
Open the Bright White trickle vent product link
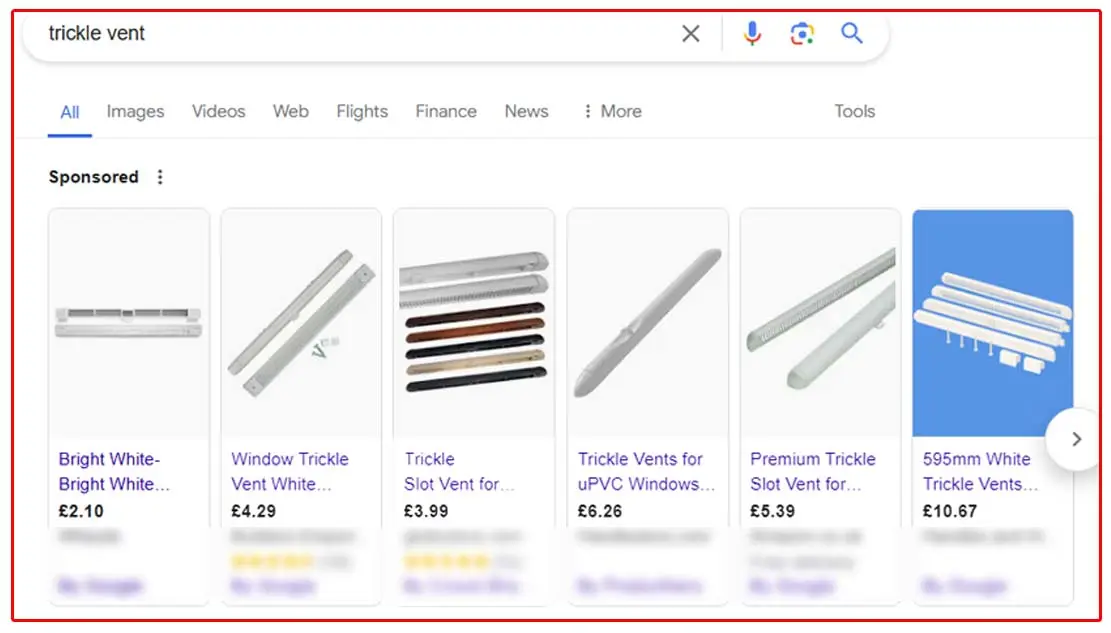coord(110,472)
